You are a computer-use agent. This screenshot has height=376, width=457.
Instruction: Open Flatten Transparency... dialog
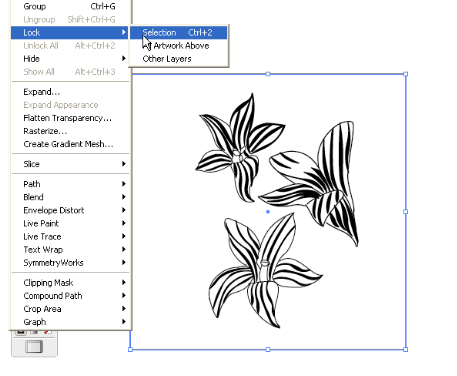pyautogui.click(x=70, y=118)
